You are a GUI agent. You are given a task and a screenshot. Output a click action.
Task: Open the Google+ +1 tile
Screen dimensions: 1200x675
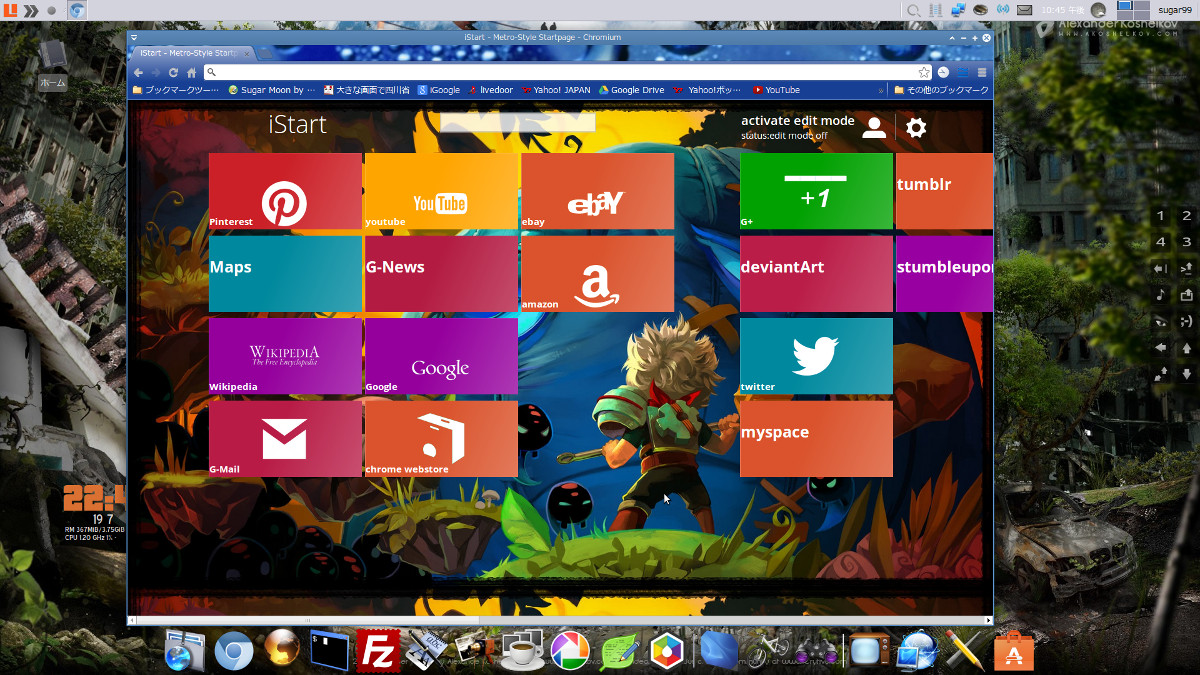click(x=816, y=191)
